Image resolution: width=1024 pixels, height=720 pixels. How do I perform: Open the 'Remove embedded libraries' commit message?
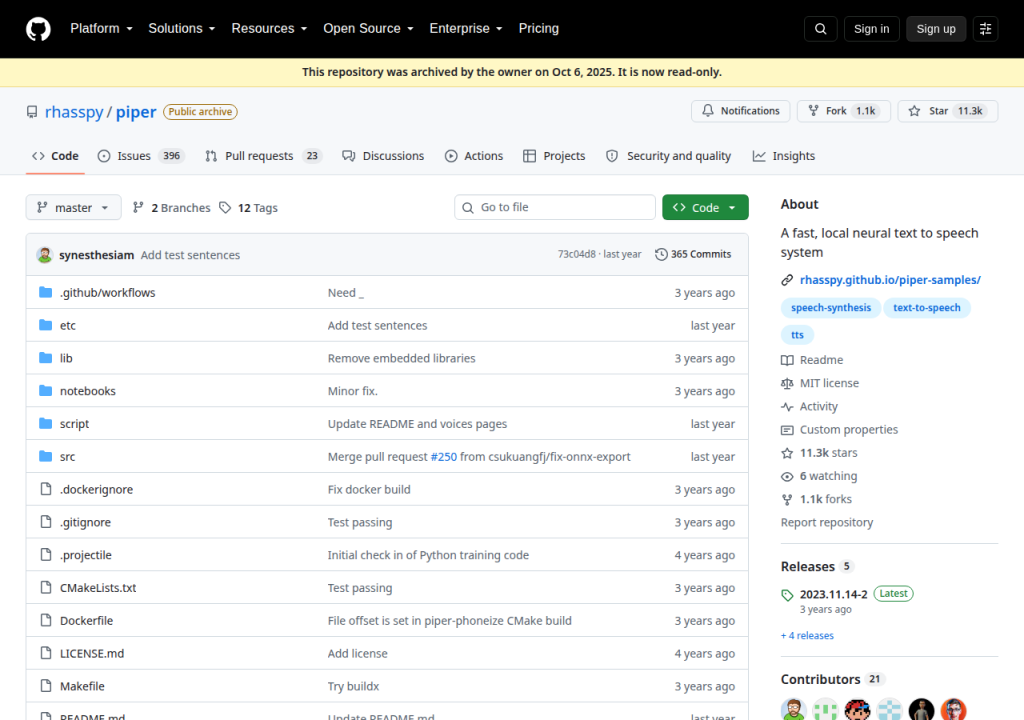coord(402,358)
